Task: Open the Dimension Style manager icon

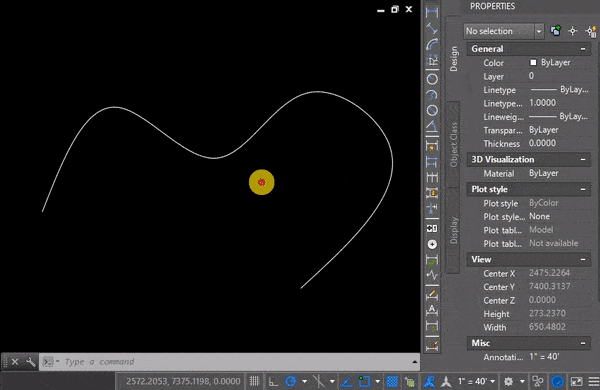Action: (432, 345)
